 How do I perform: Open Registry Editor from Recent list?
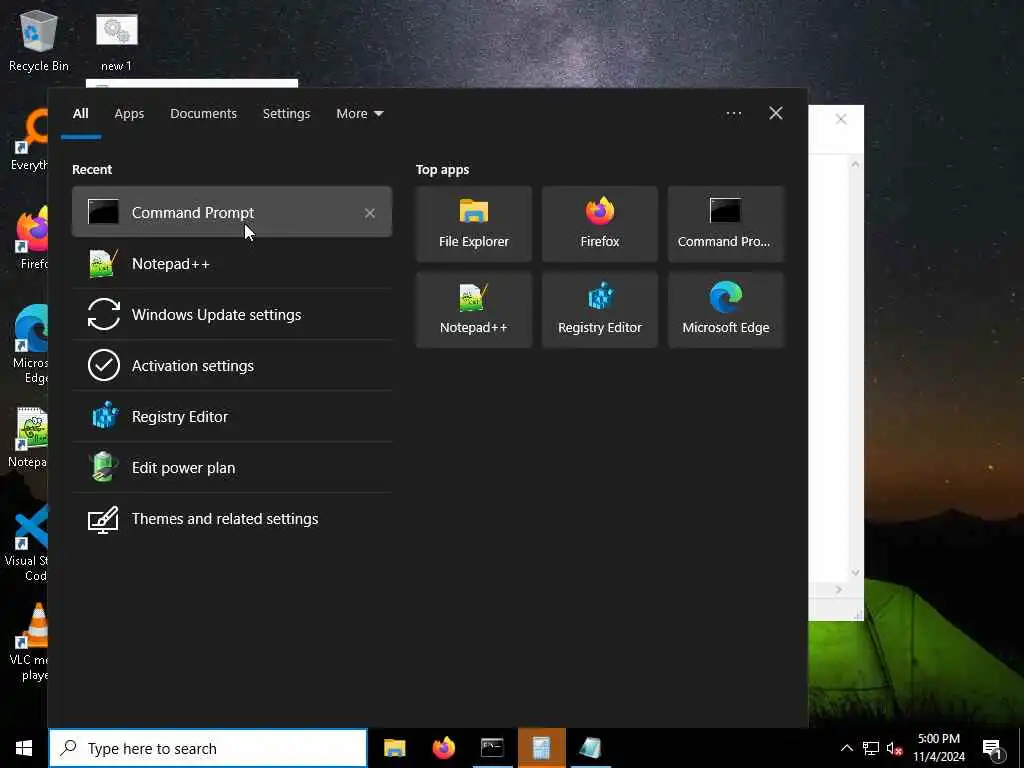(232, 417)
